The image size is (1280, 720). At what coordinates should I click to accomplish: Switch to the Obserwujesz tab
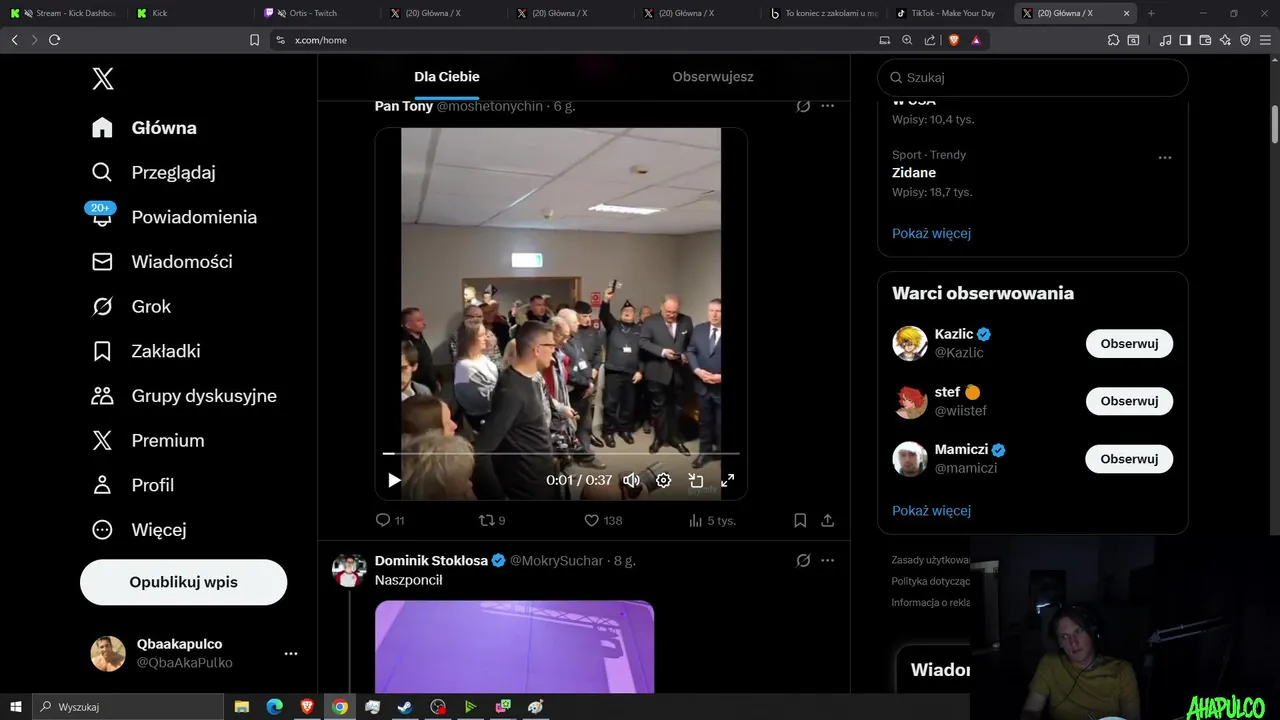pos(713,77)
